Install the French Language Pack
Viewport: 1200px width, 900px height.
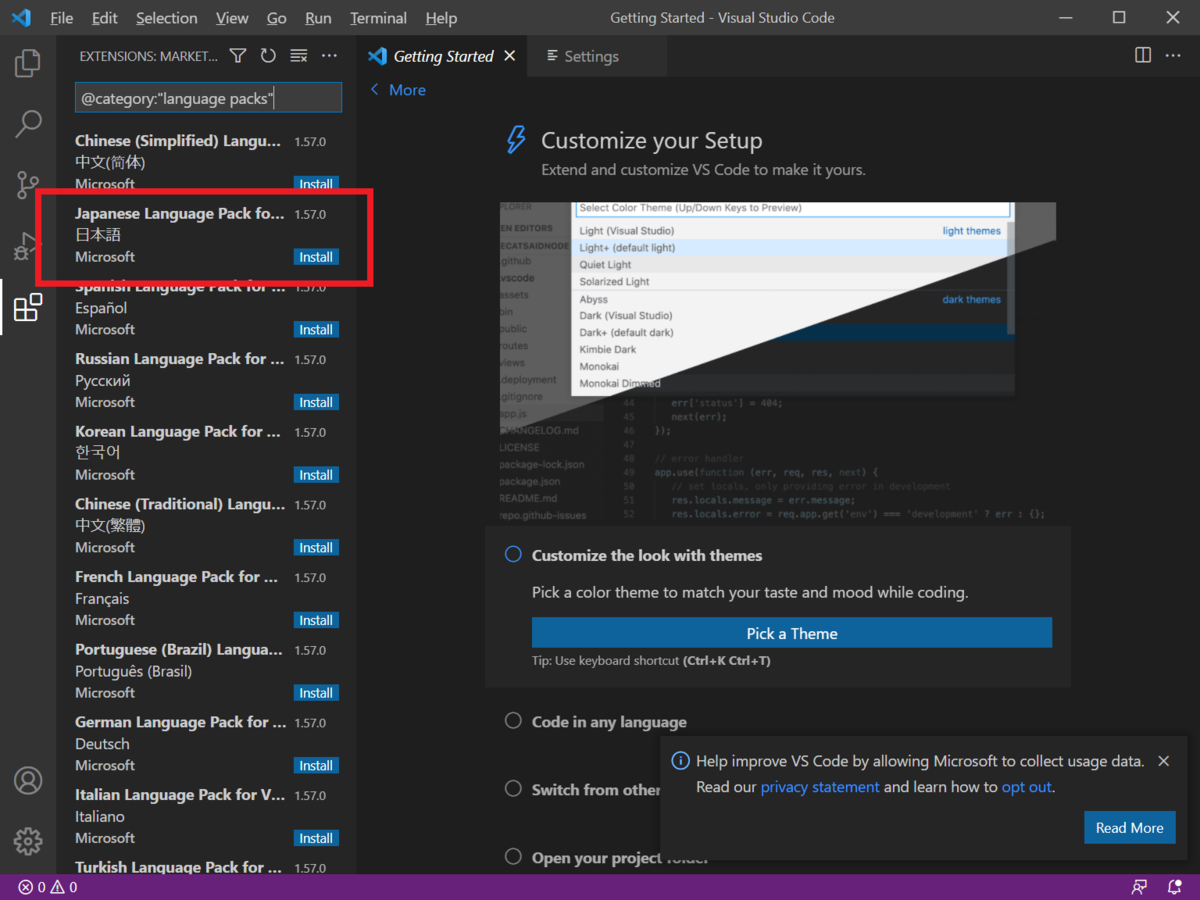(316, 620)
